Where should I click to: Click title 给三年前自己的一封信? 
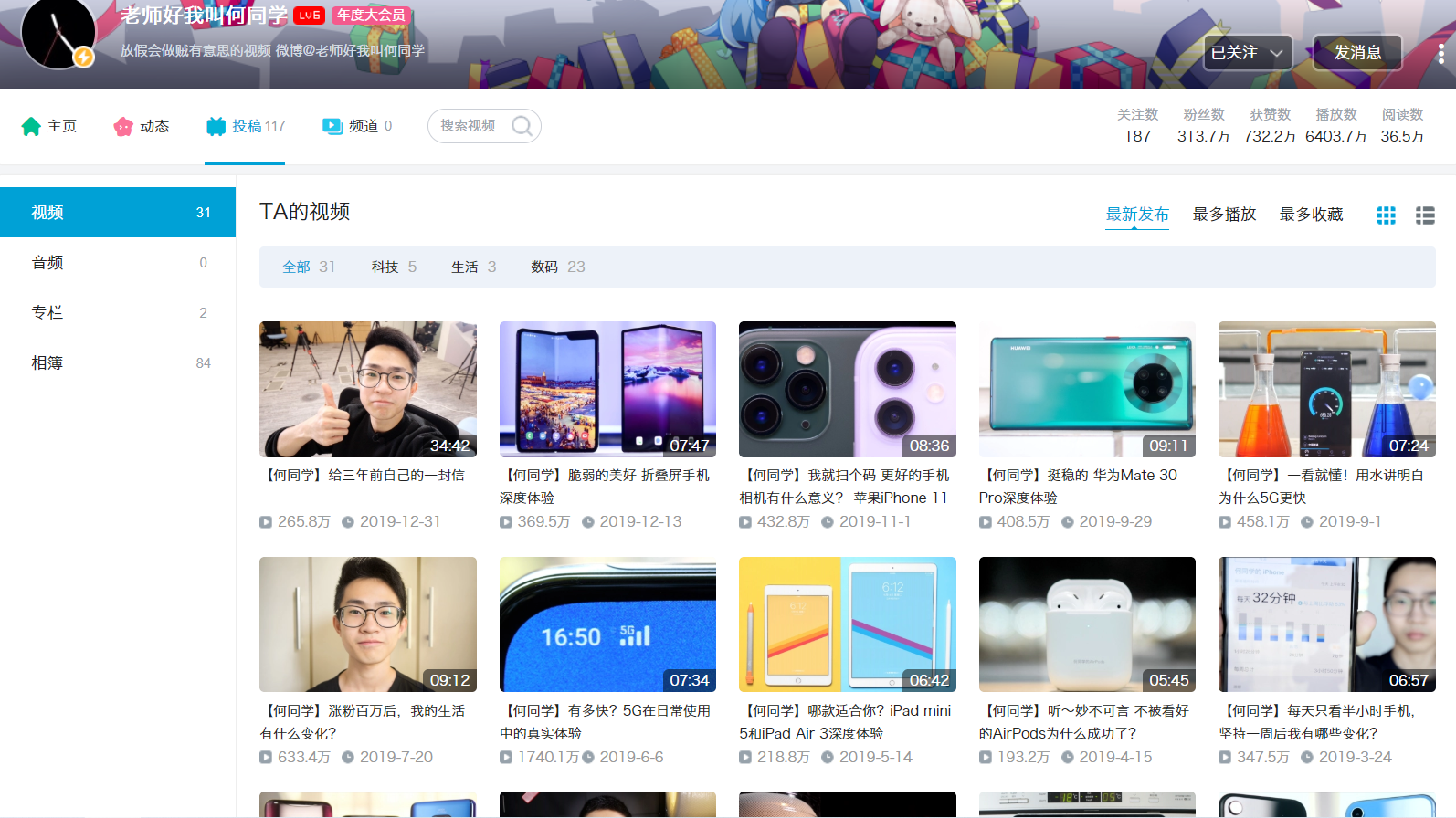click(363, 475)
